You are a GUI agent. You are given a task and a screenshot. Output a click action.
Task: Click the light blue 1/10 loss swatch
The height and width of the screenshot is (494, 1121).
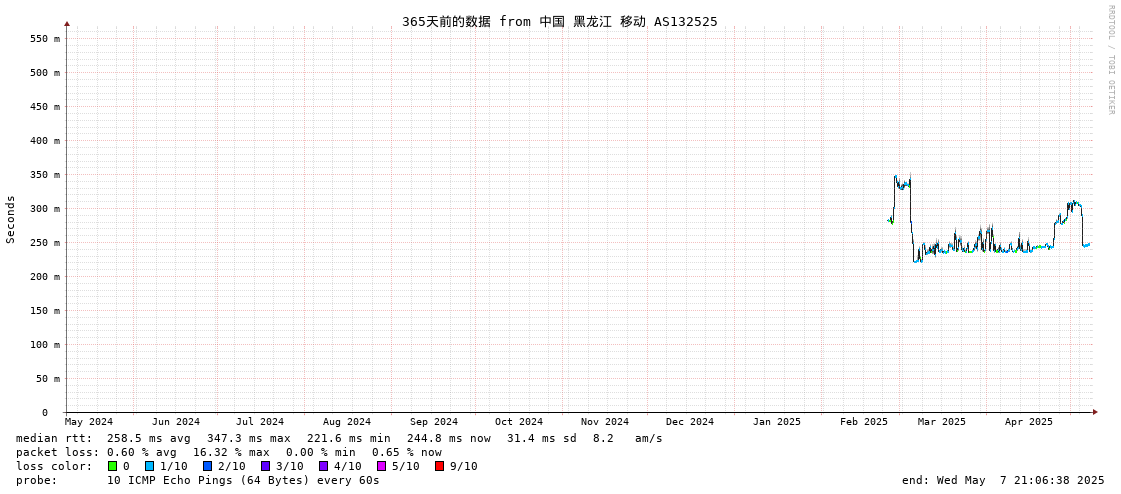tap(149, 466)
